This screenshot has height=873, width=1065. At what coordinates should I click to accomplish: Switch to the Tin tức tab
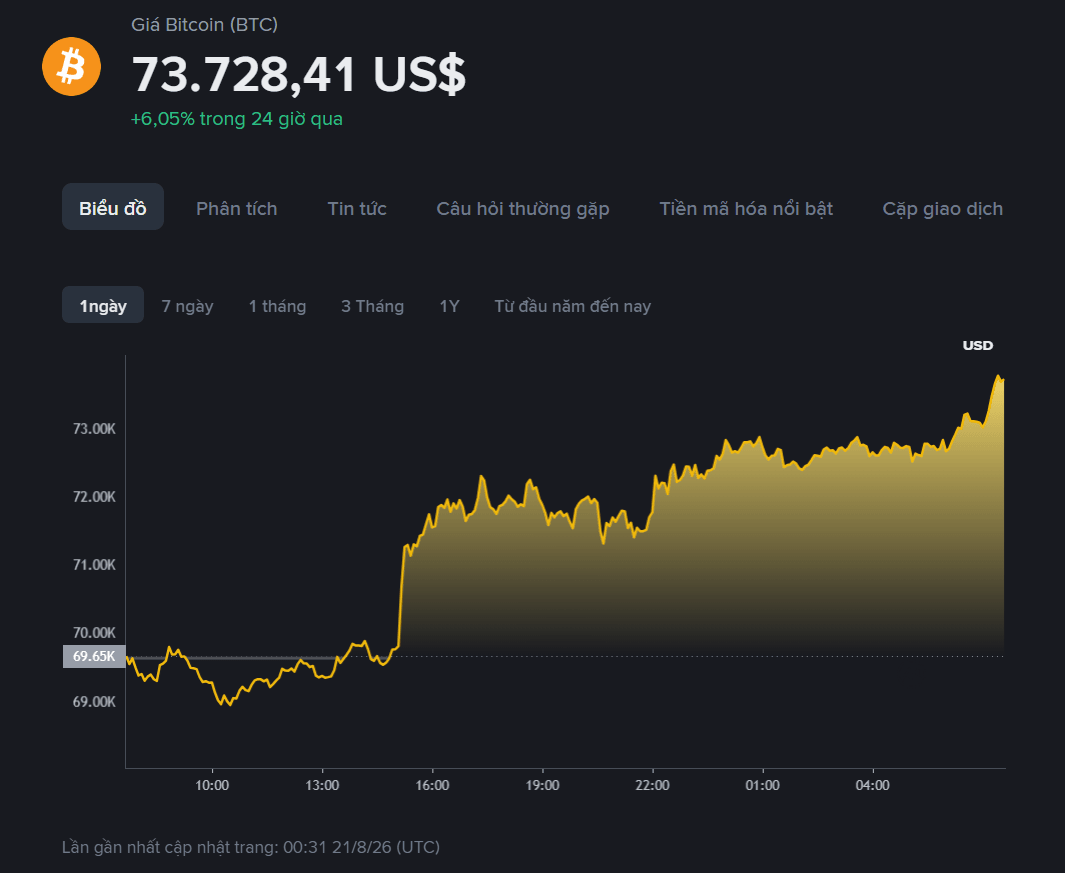(x=357, y=209)
